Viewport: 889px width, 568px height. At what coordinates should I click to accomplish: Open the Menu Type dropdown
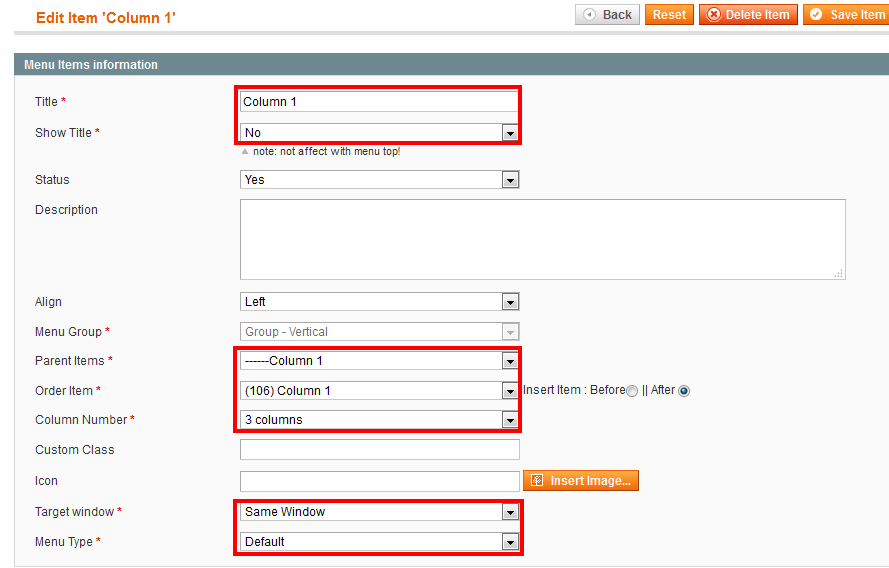pyautogui.click(x=379, y=542)
